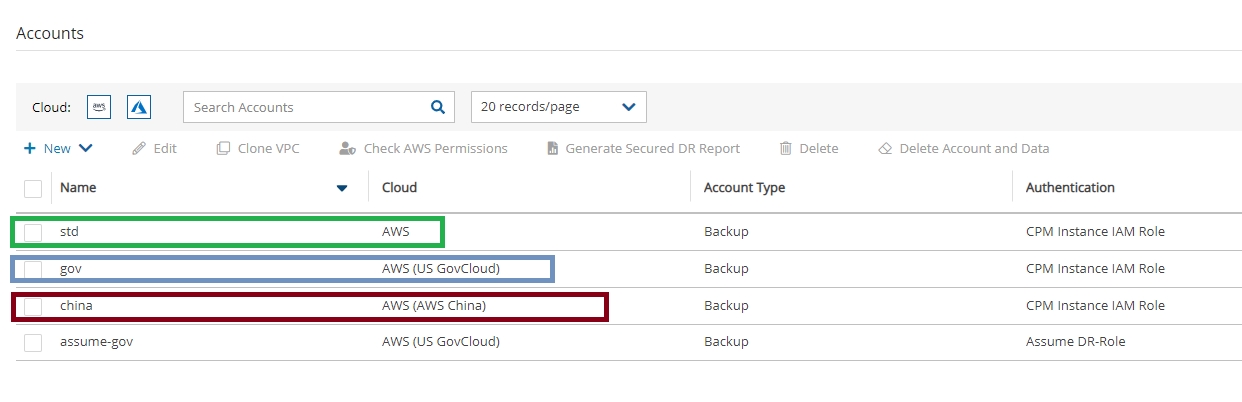Click the search magnifier icon

click(437, 107)
